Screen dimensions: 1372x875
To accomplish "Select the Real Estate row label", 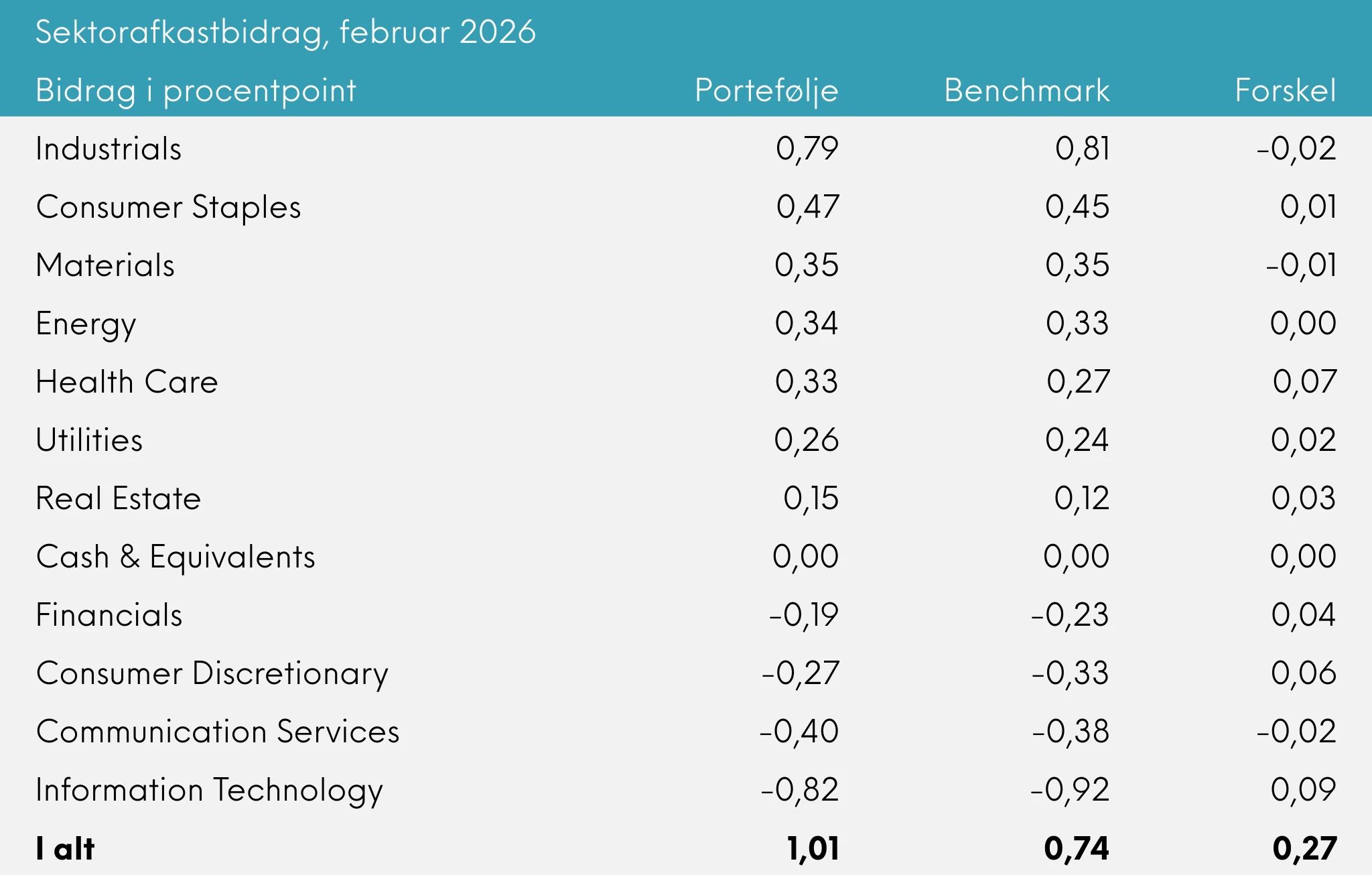I will click(x=118, y=498).
